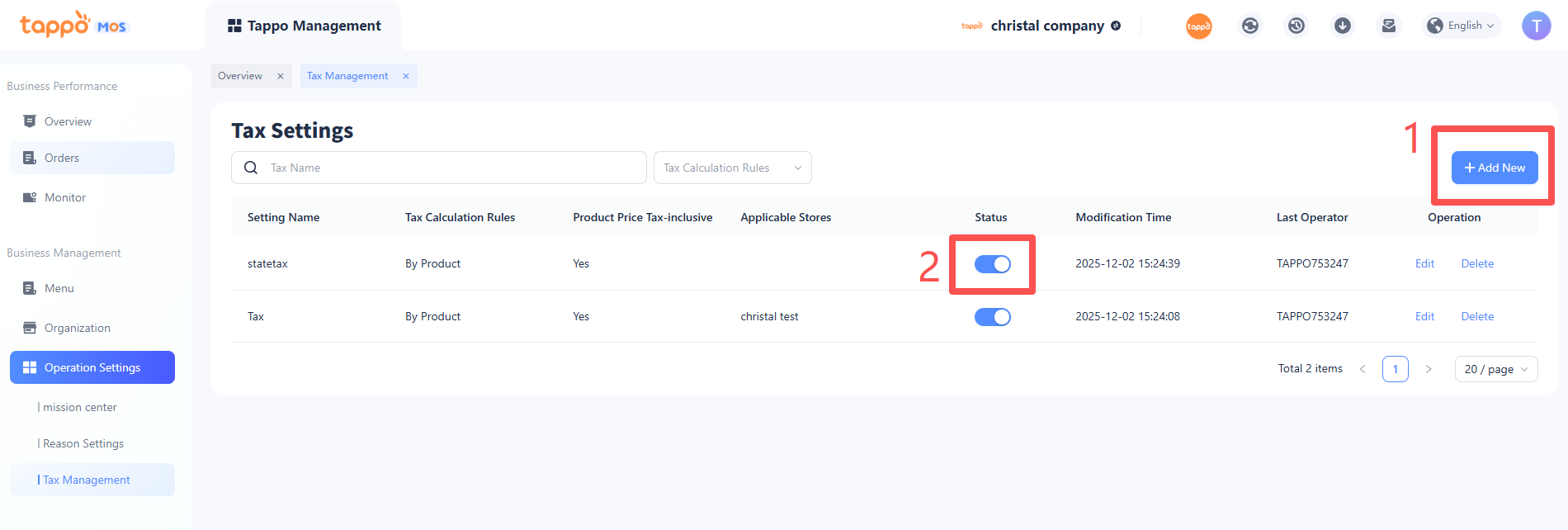Disable the statetax status toggle

click(992, 264)
